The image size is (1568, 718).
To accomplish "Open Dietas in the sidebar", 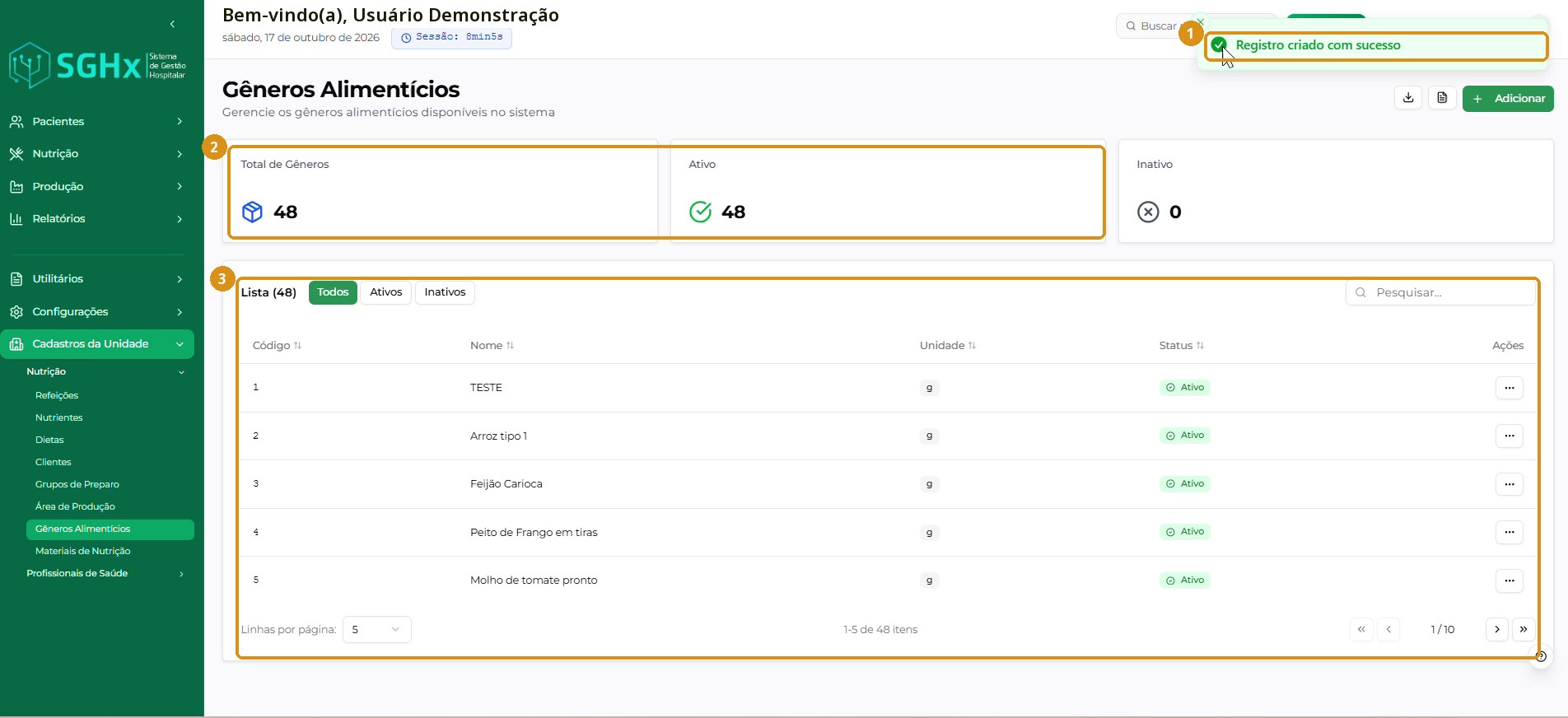I will click(x=49, y=441).
